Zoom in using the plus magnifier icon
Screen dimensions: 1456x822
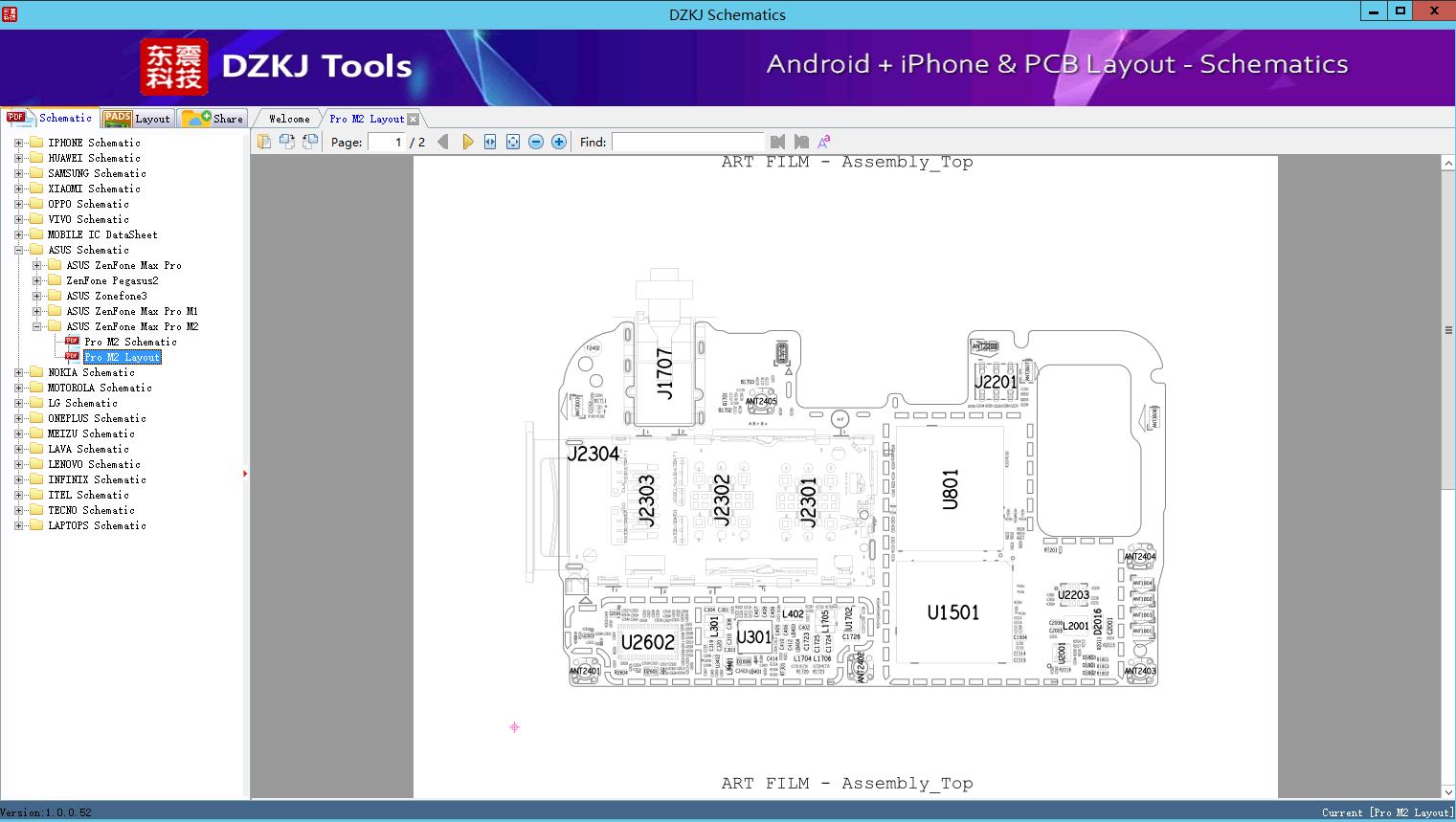[558, 142]
